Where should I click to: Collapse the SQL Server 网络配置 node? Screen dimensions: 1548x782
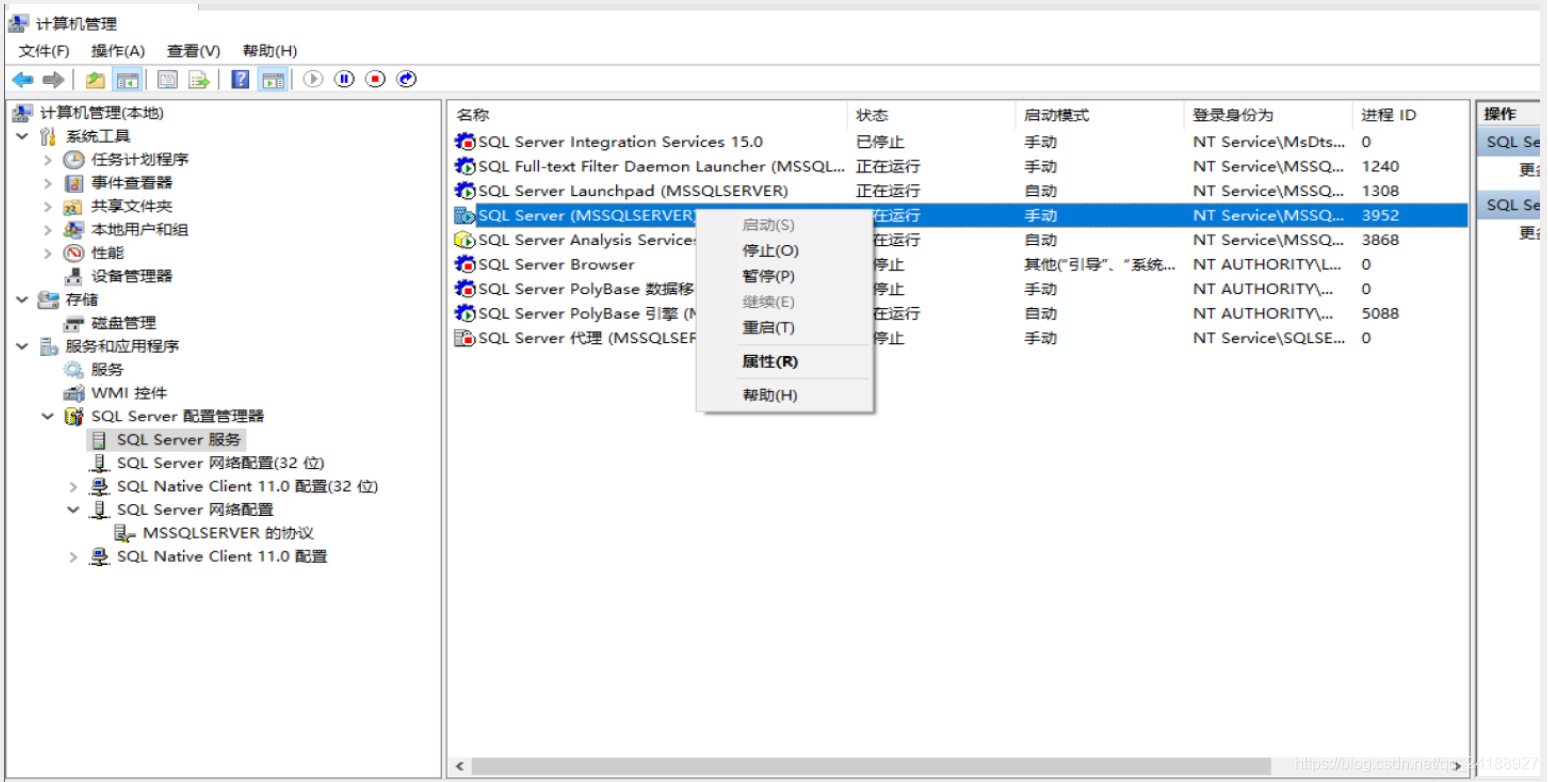click(x=73, y=509)
